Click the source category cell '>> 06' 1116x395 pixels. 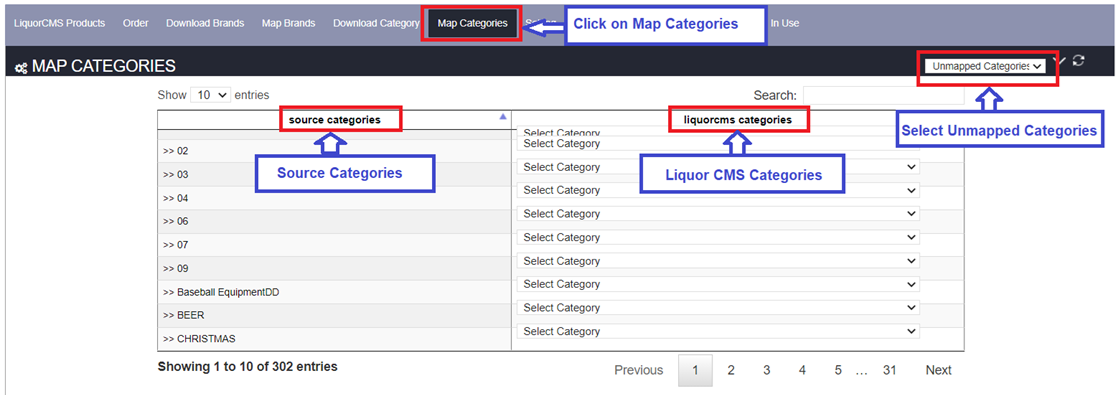tap(335, 221)
